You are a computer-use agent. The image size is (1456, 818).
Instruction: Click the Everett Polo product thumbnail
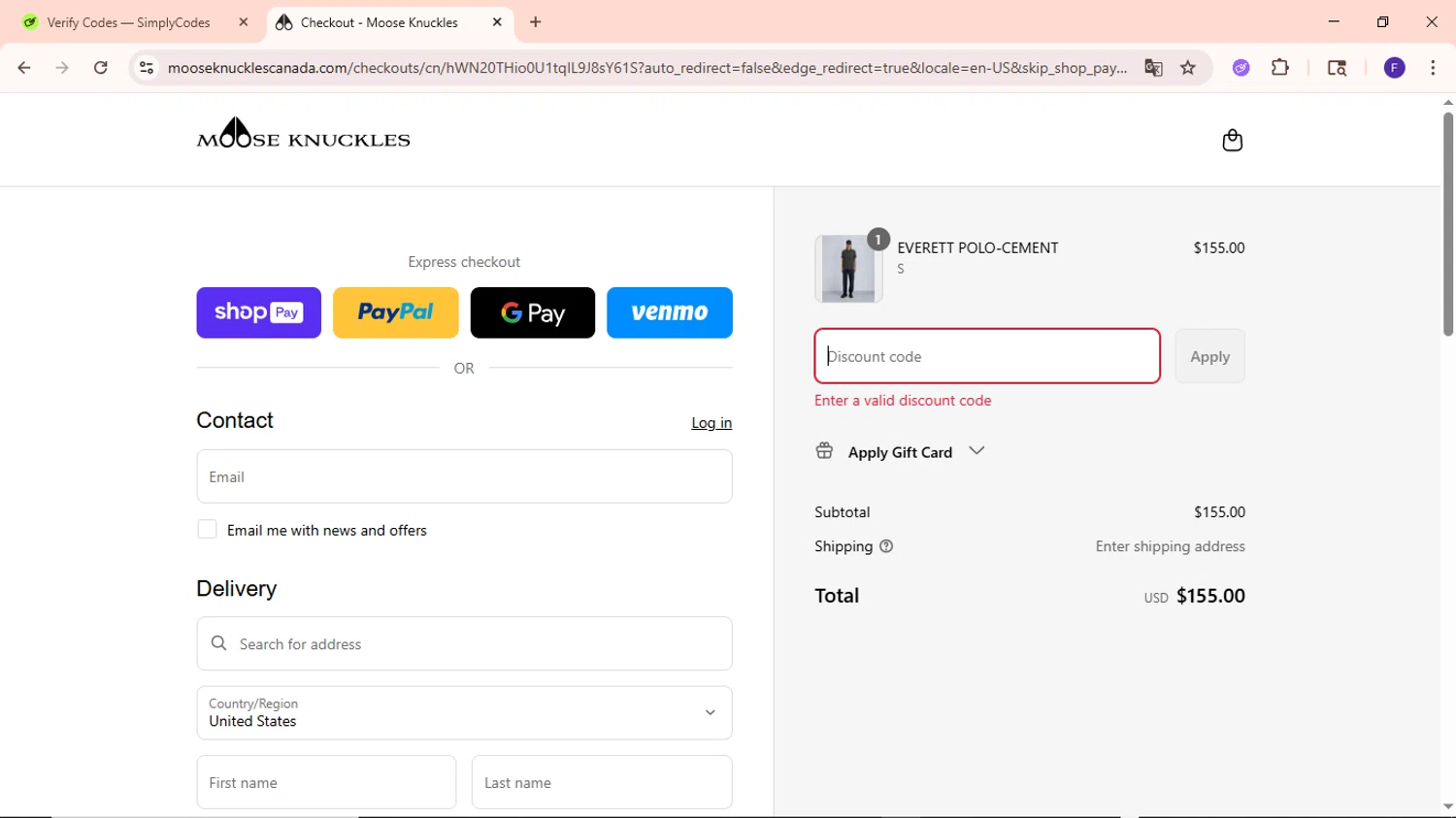click(x=848, y=269)
